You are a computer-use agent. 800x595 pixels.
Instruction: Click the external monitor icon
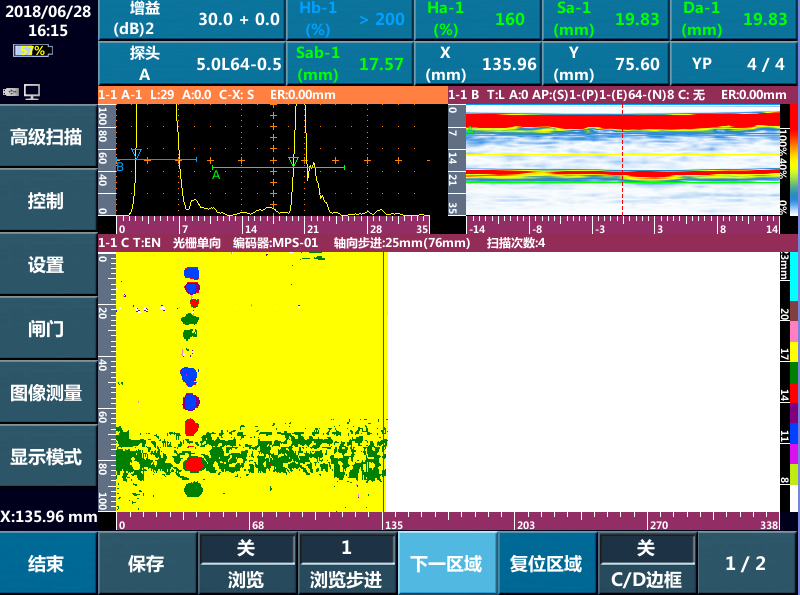(31, 90)
